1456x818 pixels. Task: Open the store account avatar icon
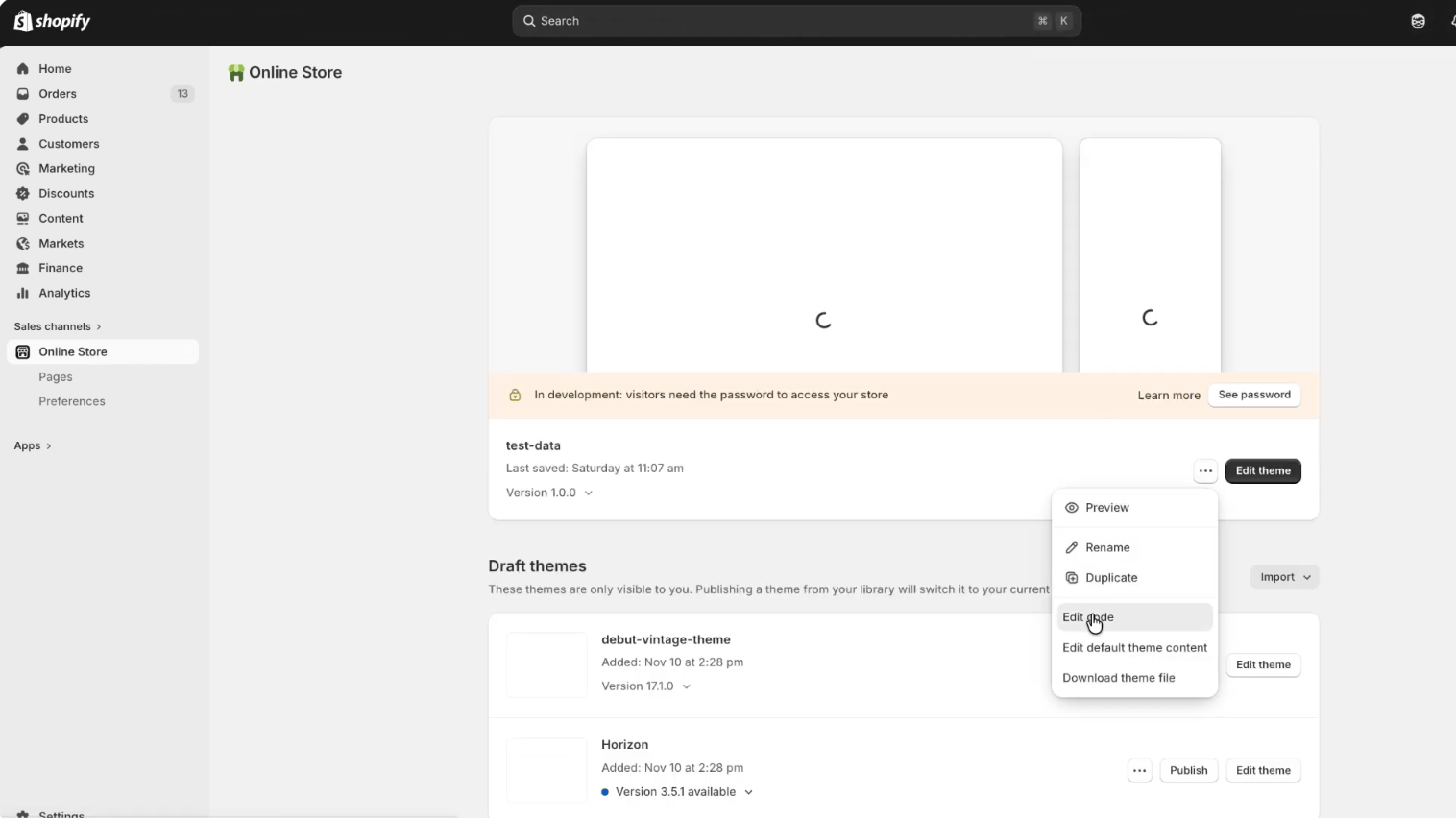point(1418,21)
